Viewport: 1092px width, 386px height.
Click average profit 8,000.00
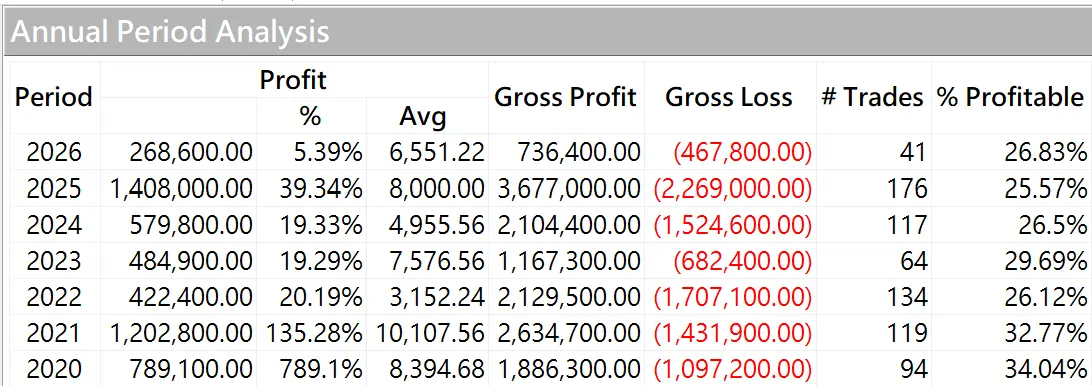(x=437, y=189)
